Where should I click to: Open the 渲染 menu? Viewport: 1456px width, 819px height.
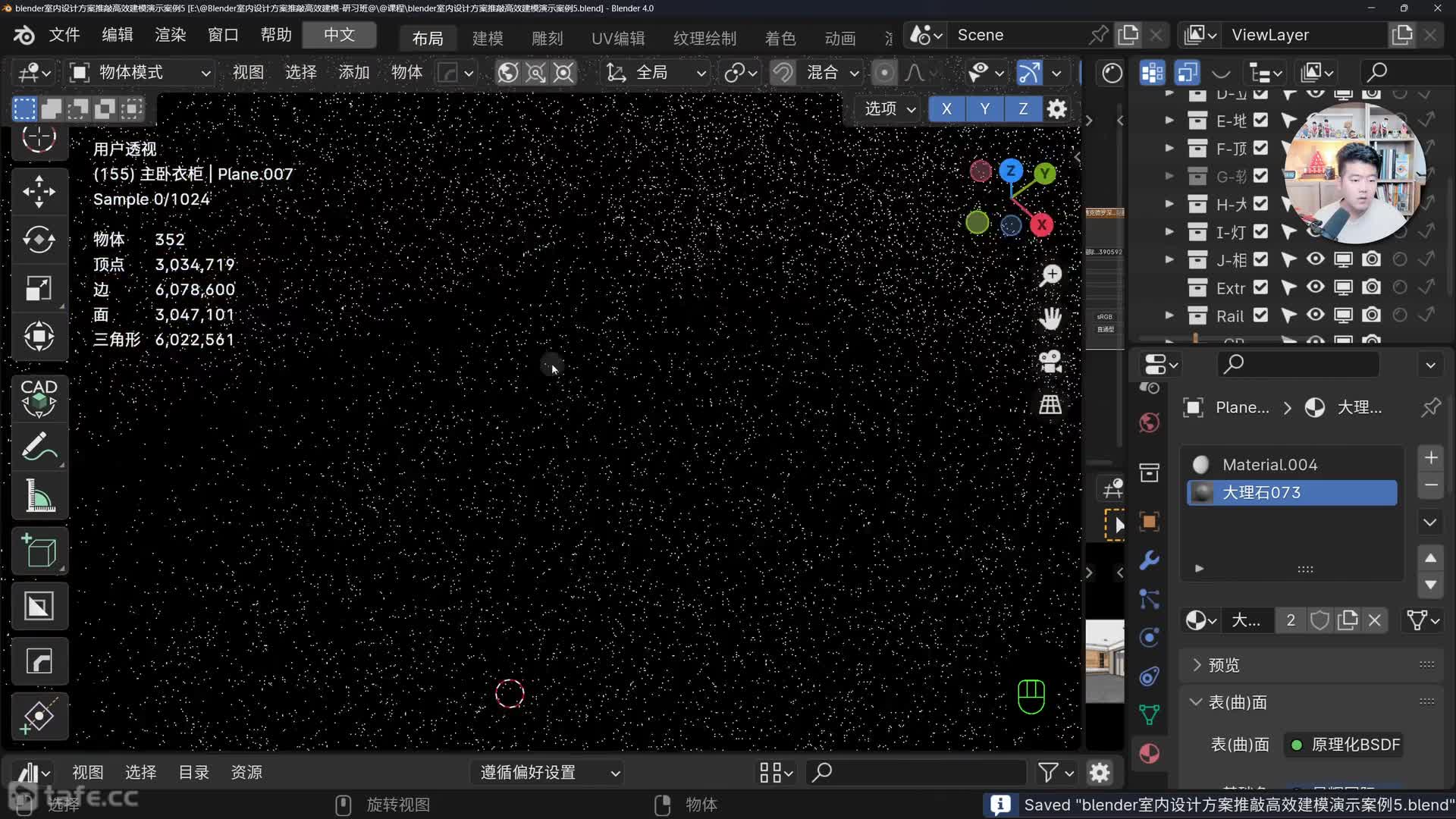169,35
